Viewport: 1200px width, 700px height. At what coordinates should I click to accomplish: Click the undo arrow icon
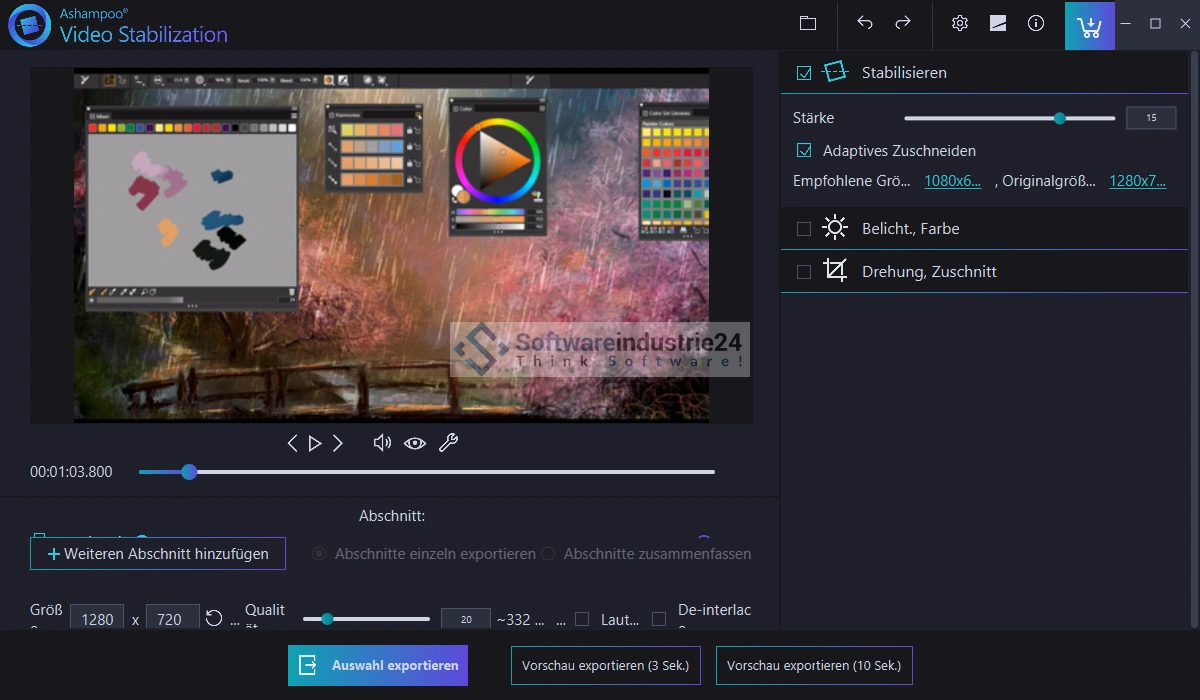pyautogui.click(x=865, y=23)
